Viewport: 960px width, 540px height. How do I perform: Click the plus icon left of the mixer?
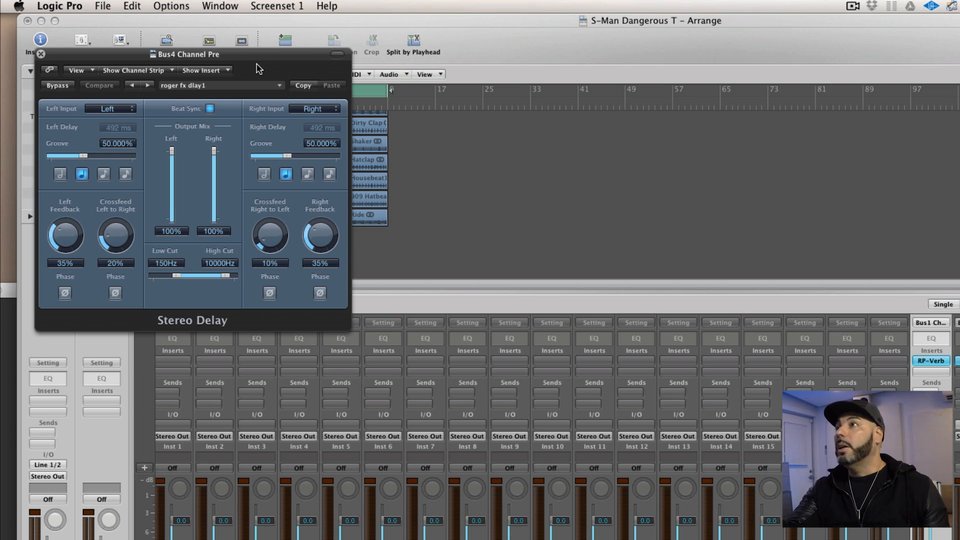[x=144, y=468]
